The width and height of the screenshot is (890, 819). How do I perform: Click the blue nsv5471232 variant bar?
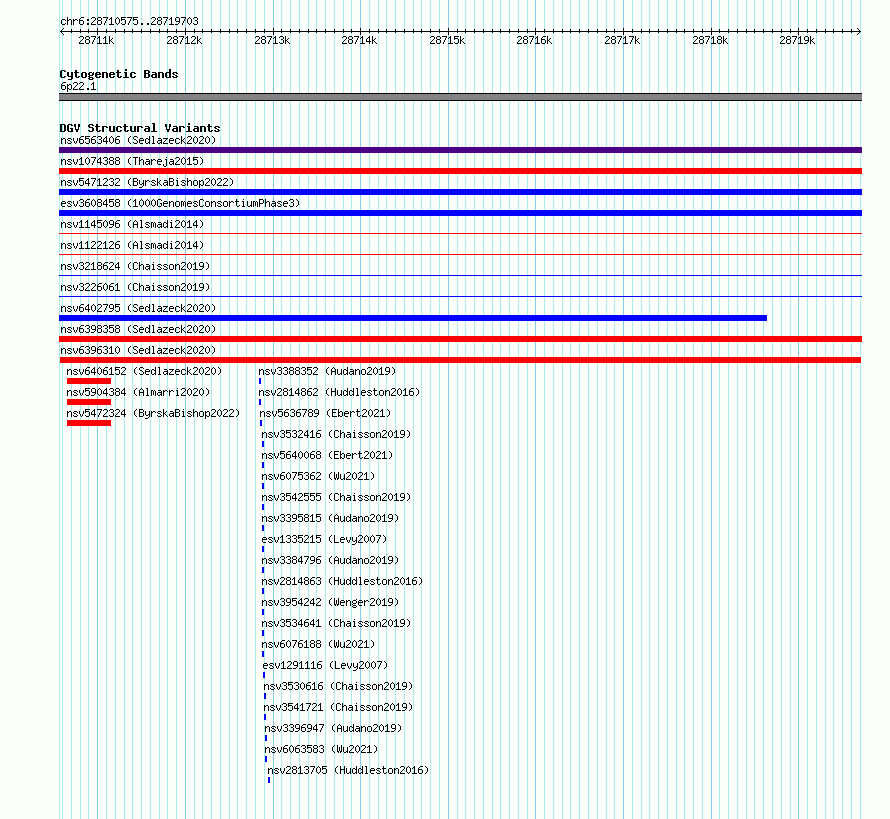(x=460, y=192)
